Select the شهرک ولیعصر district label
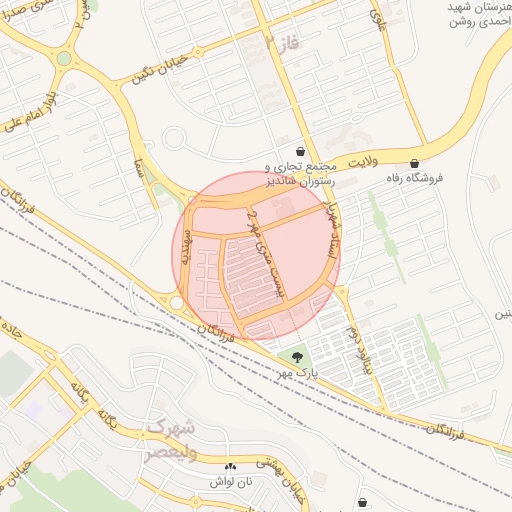Viewport: 512px width, 512px height. click(x=170, y=439)
